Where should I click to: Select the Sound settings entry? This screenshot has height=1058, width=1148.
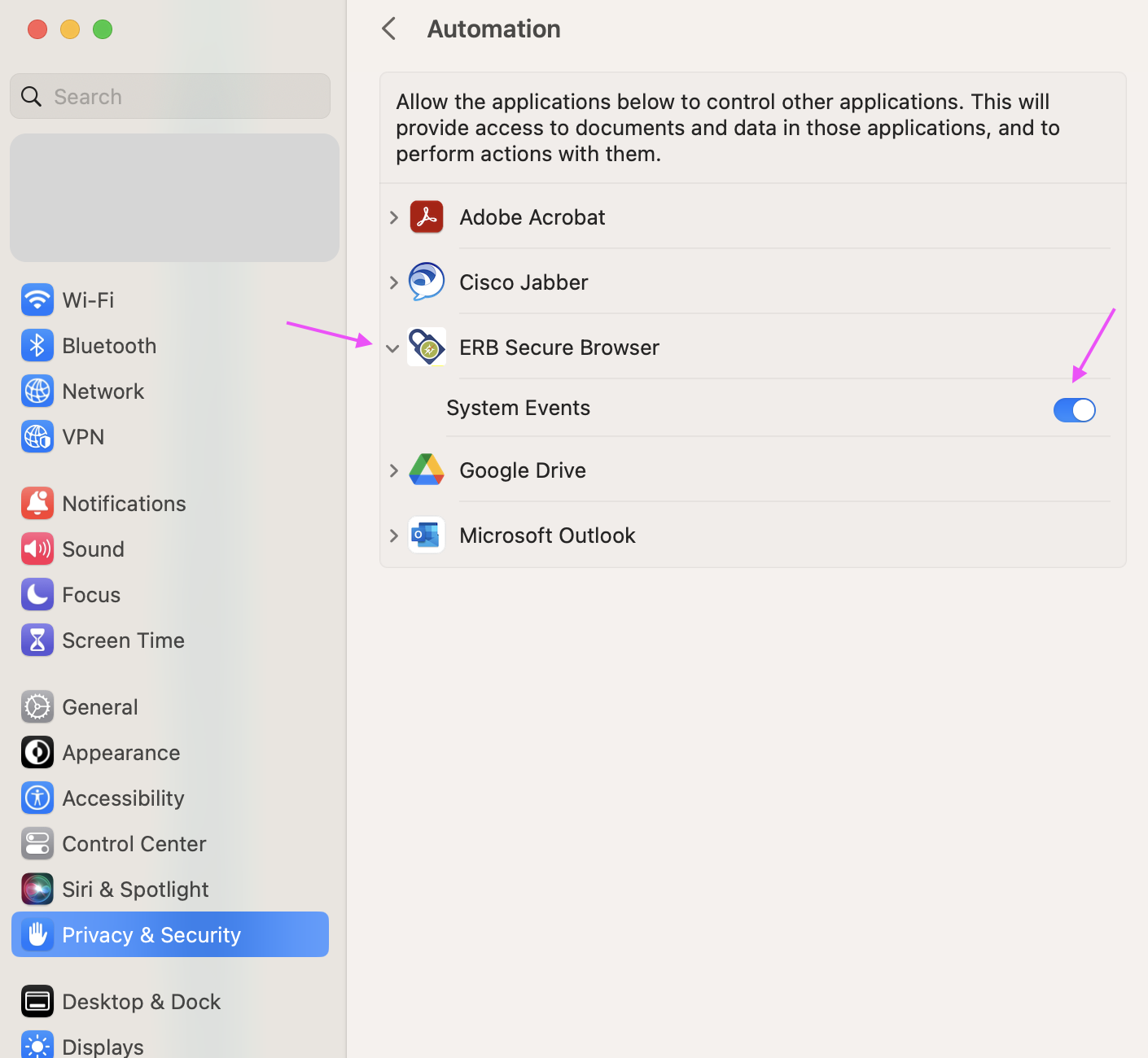[94, 549]
